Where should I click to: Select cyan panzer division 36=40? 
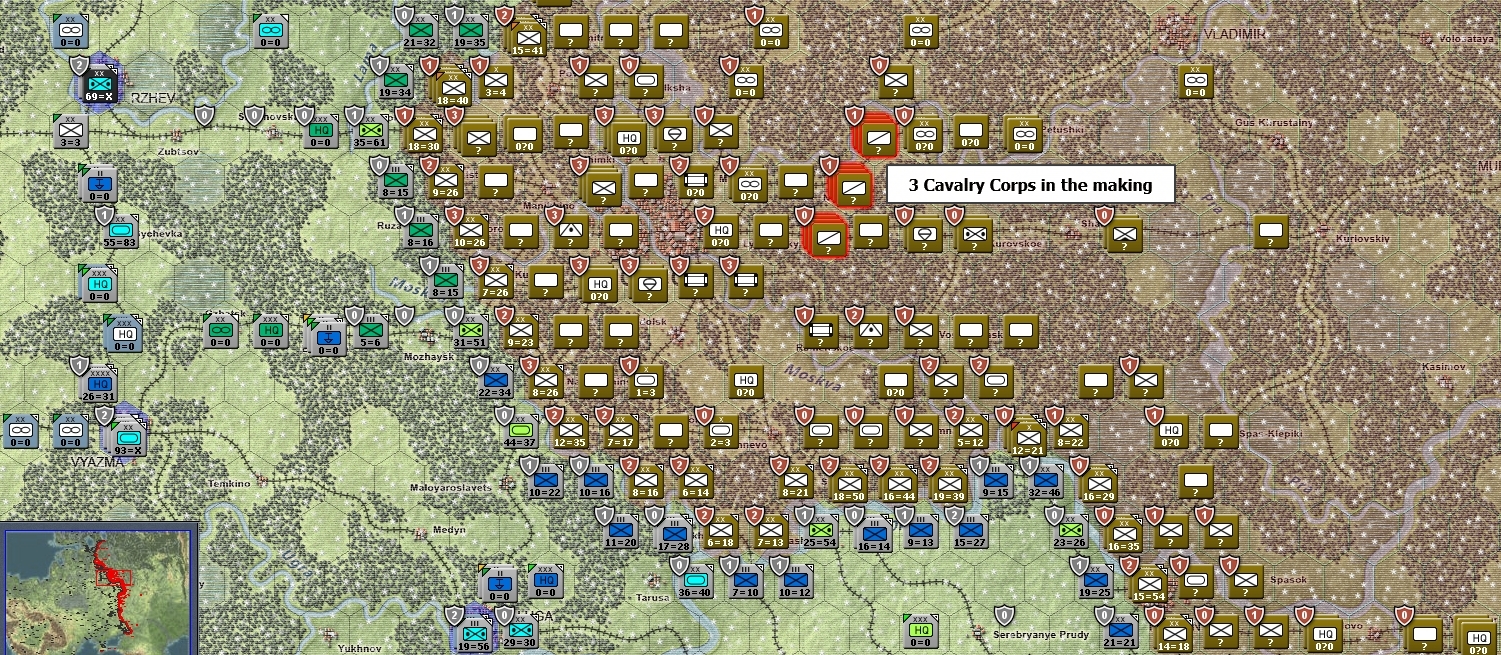(x=695, y=580)
